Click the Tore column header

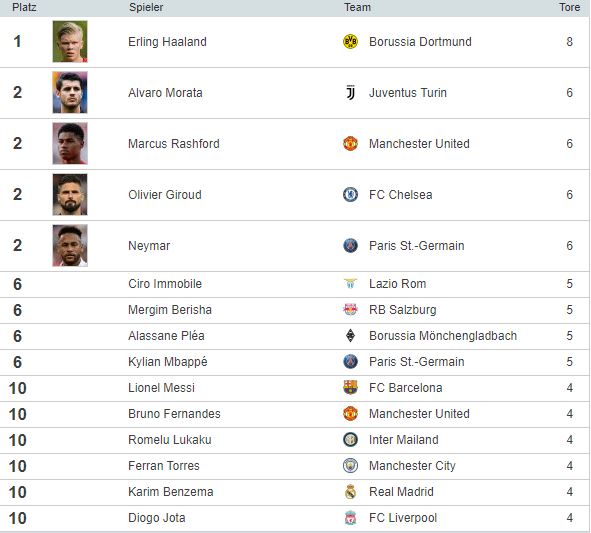pyautogui.click(x=570, y=7)
